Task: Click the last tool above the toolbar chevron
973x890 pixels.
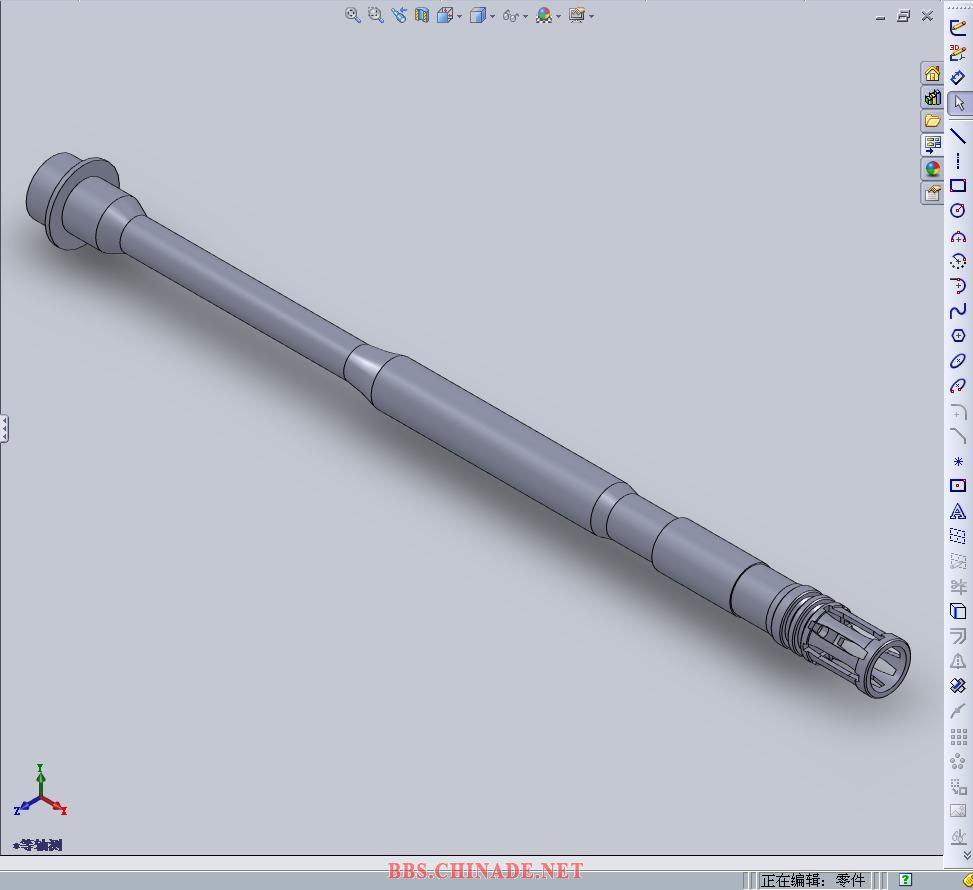Action: coord(958,837)
